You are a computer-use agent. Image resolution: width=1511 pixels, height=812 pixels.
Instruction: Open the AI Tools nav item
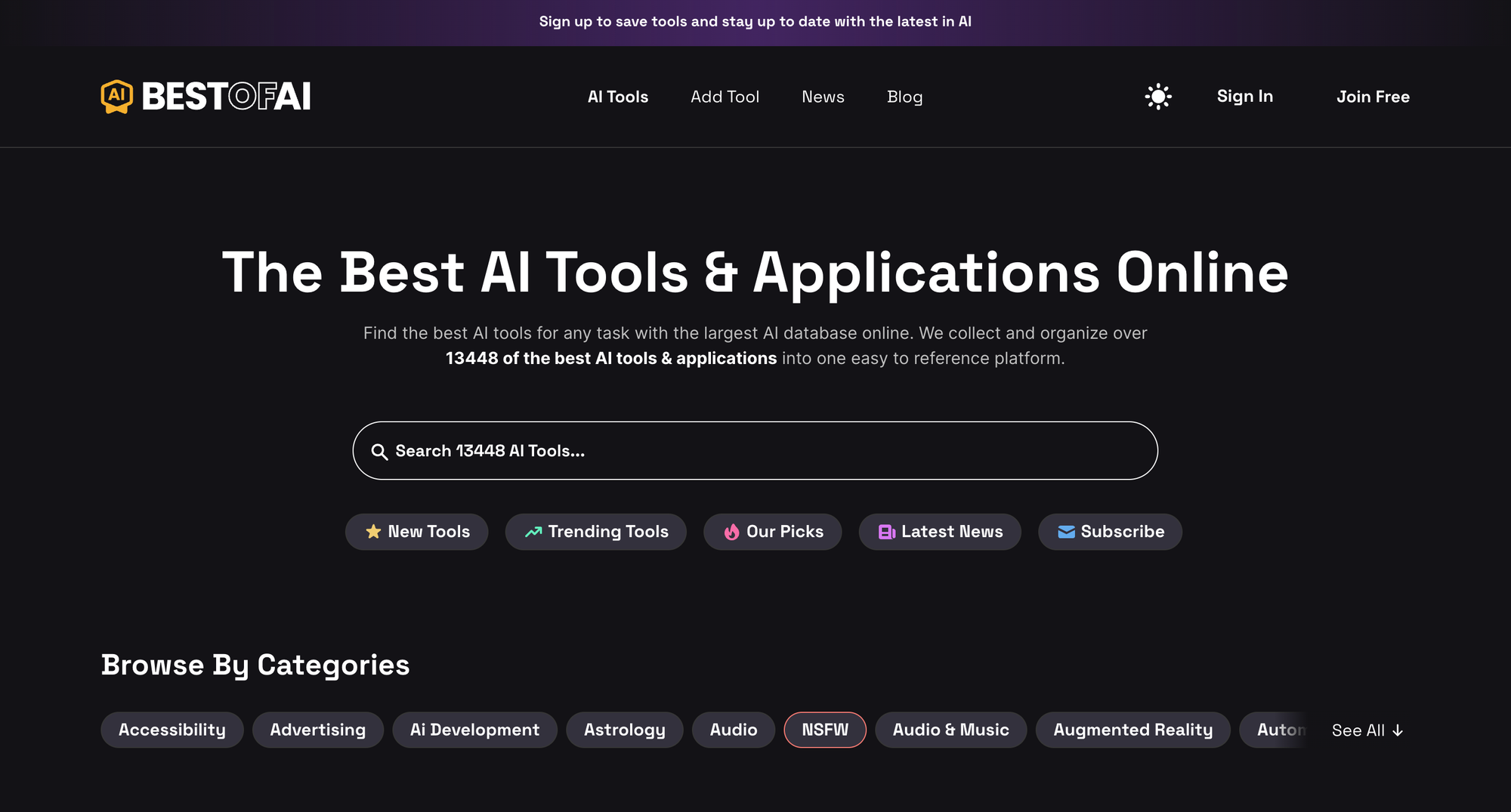(618, 97)
